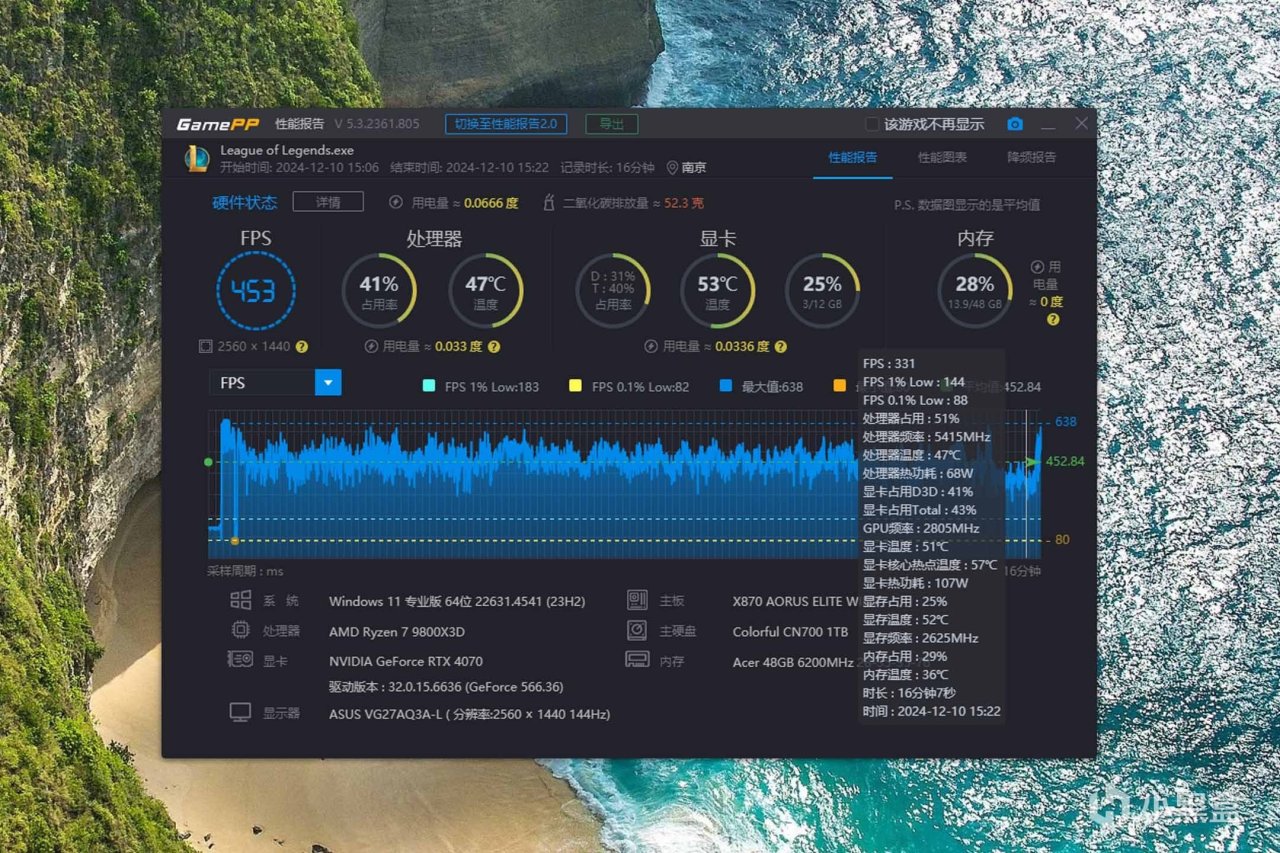Screen dimensions: 1280x853
Task: Click the yellow FPS 0.1% Low legend swatch
Action: 575,386
